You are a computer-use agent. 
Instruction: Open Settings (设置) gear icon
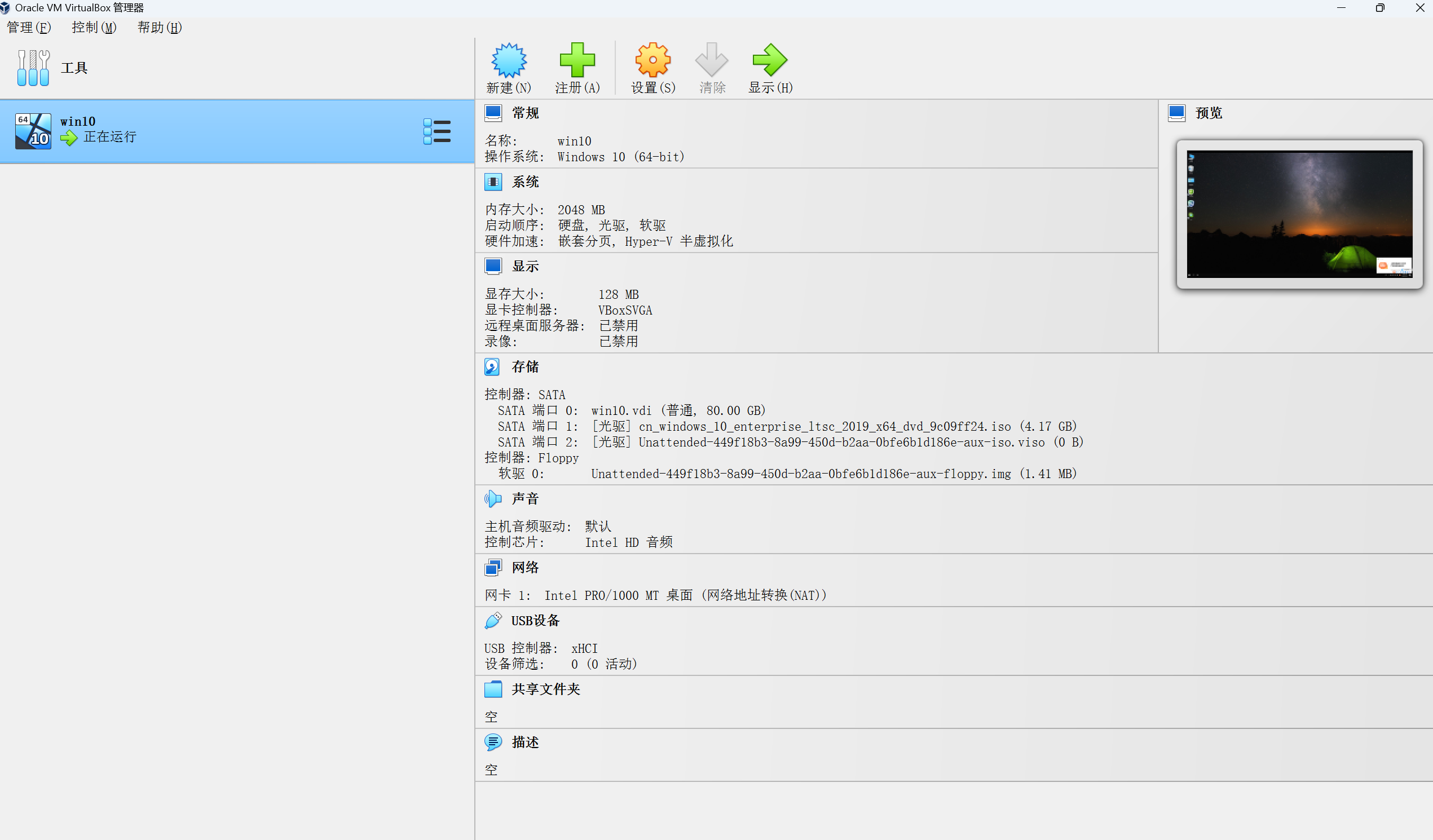pyautogui.click(x=653, y=60)
